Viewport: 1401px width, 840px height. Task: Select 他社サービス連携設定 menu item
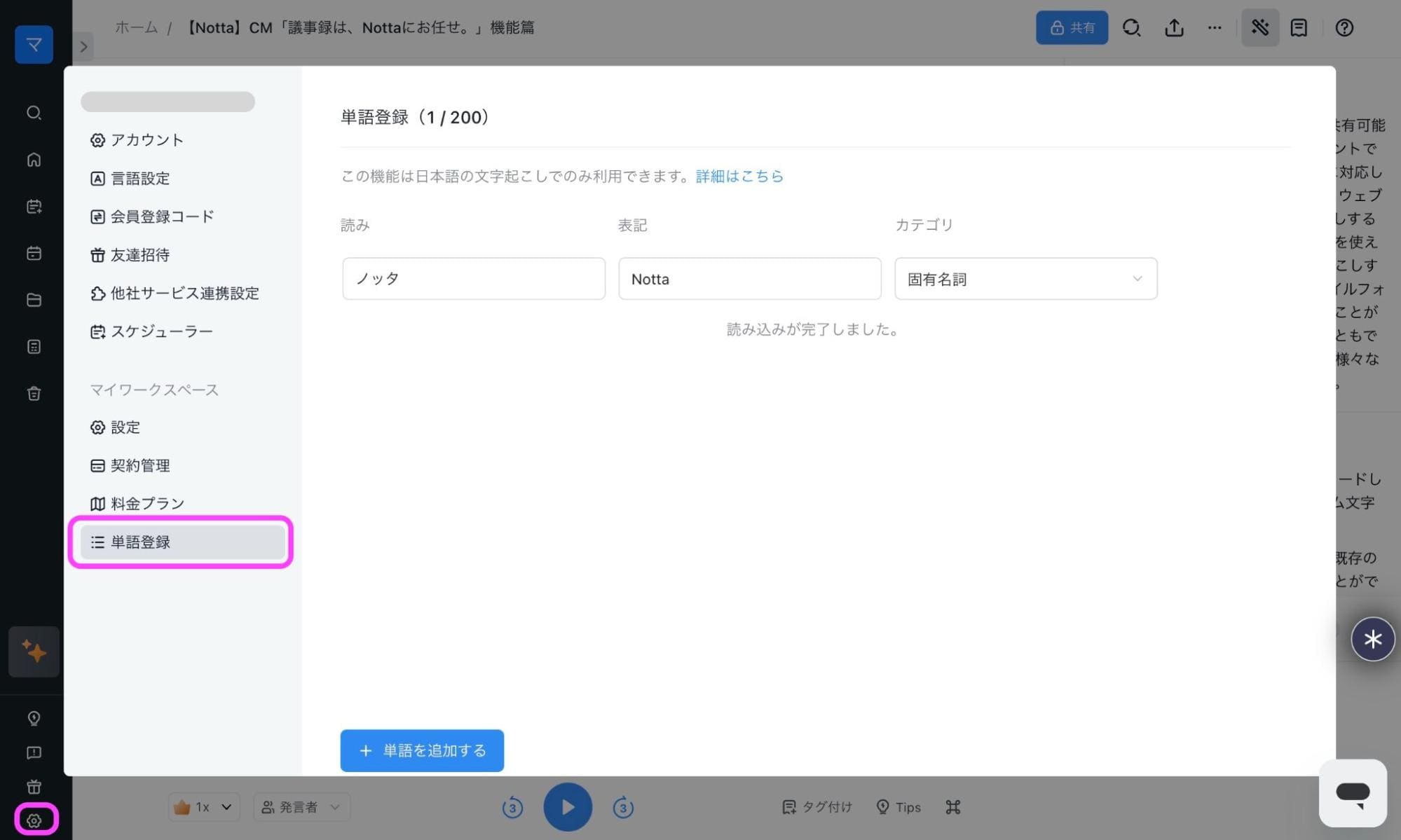click(174, 293)
